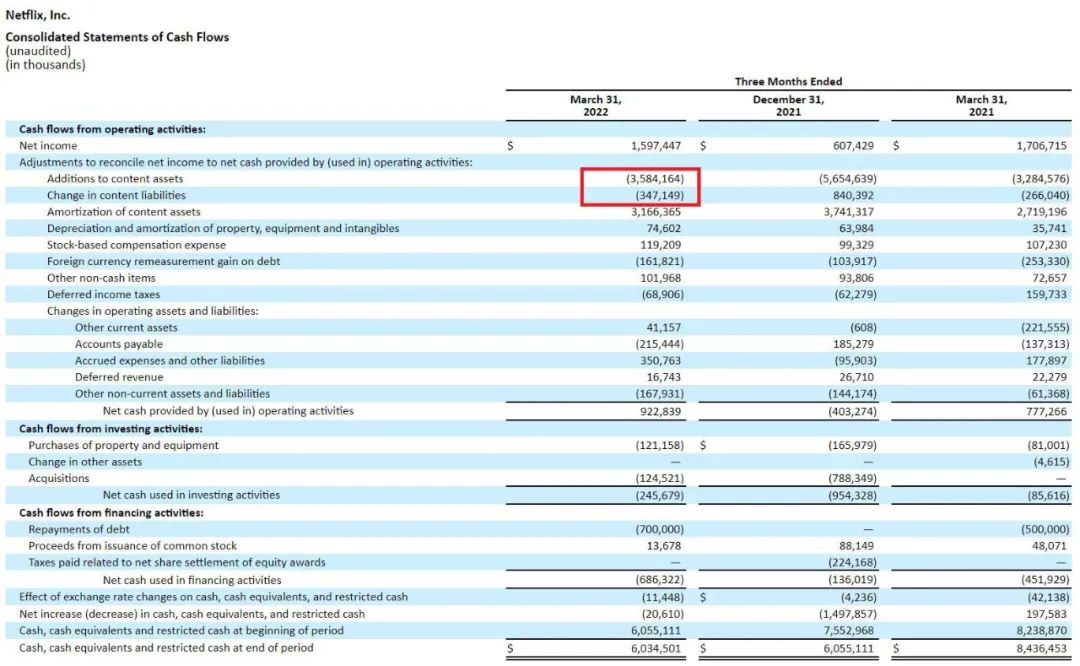Select 'Cash flows from operating activities:' row label
The width and height of the screenshot is (1080, 666).
pos(112,129)
